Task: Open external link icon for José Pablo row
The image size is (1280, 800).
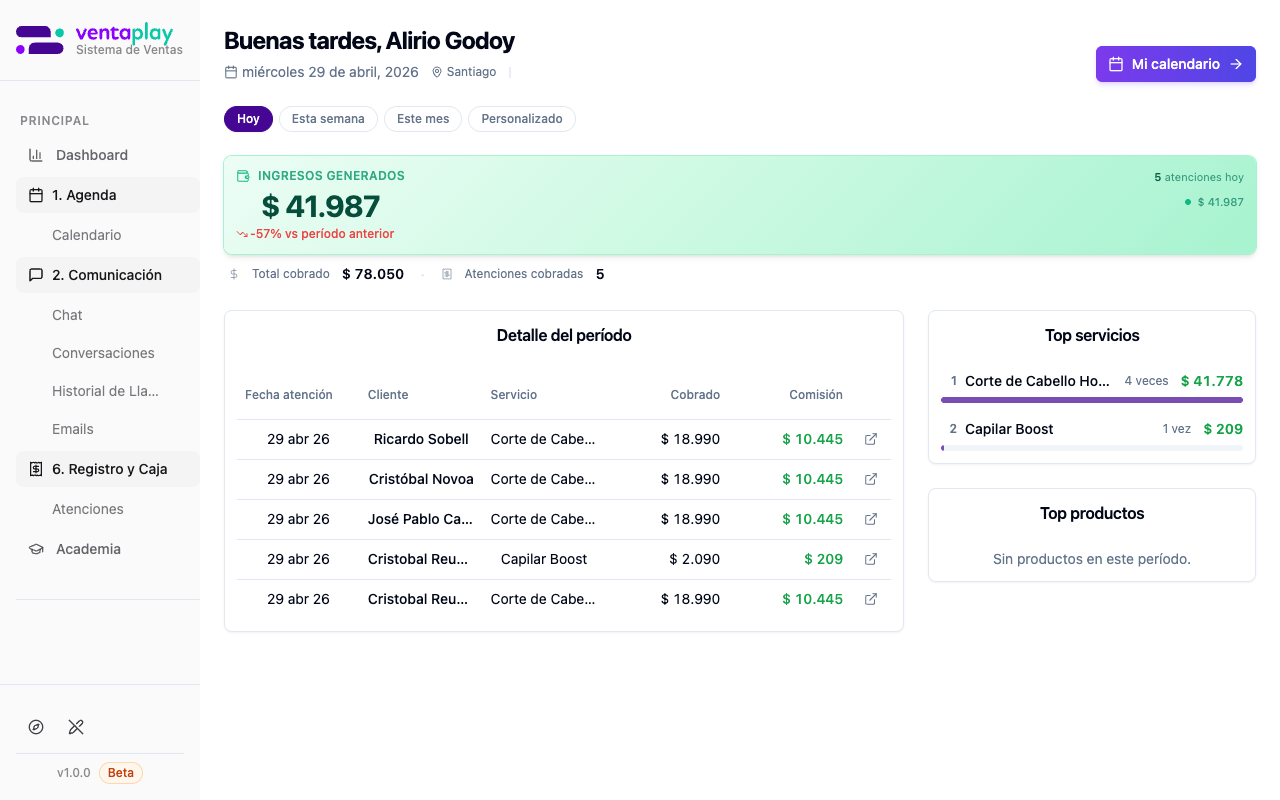Action: point(871,519)
